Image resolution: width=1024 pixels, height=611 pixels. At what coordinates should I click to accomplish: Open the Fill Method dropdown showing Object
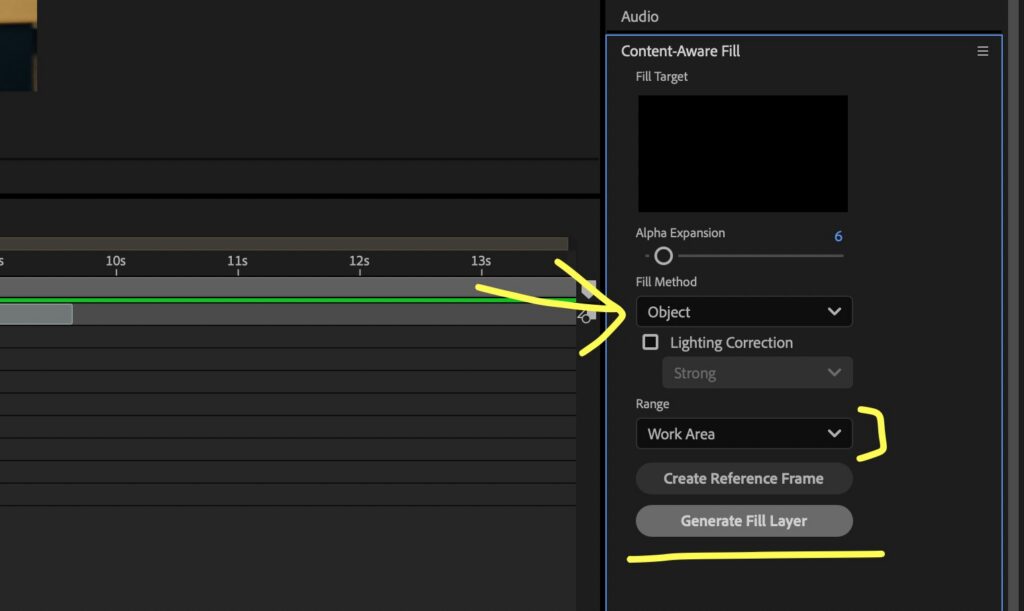(743, 311)
